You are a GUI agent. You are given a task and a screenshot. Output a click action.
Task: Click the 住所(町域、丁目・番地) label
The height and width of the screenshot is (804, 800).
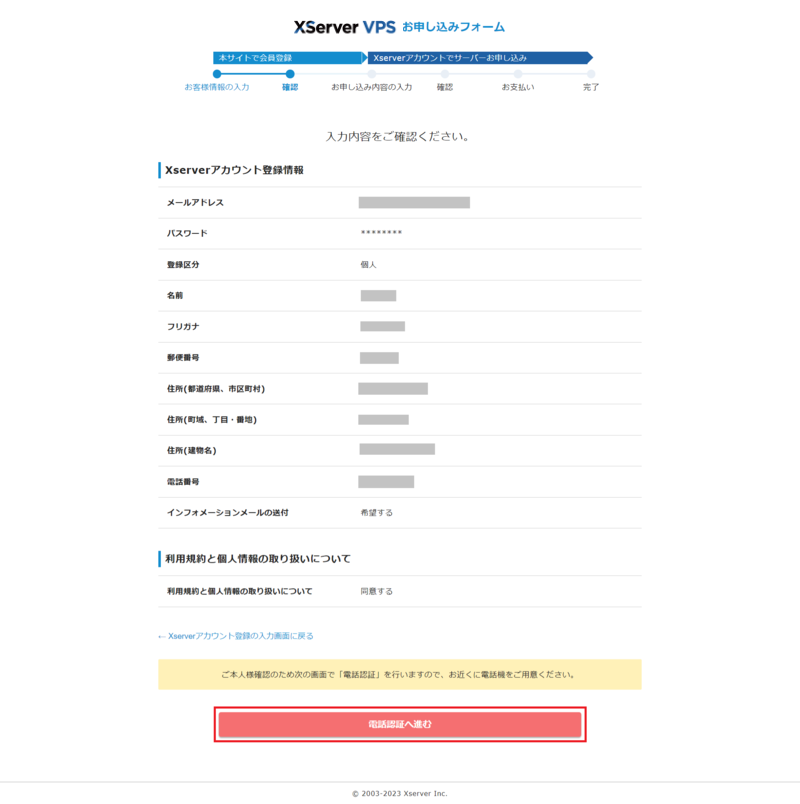pyautogui.click(x=212, y=419)
